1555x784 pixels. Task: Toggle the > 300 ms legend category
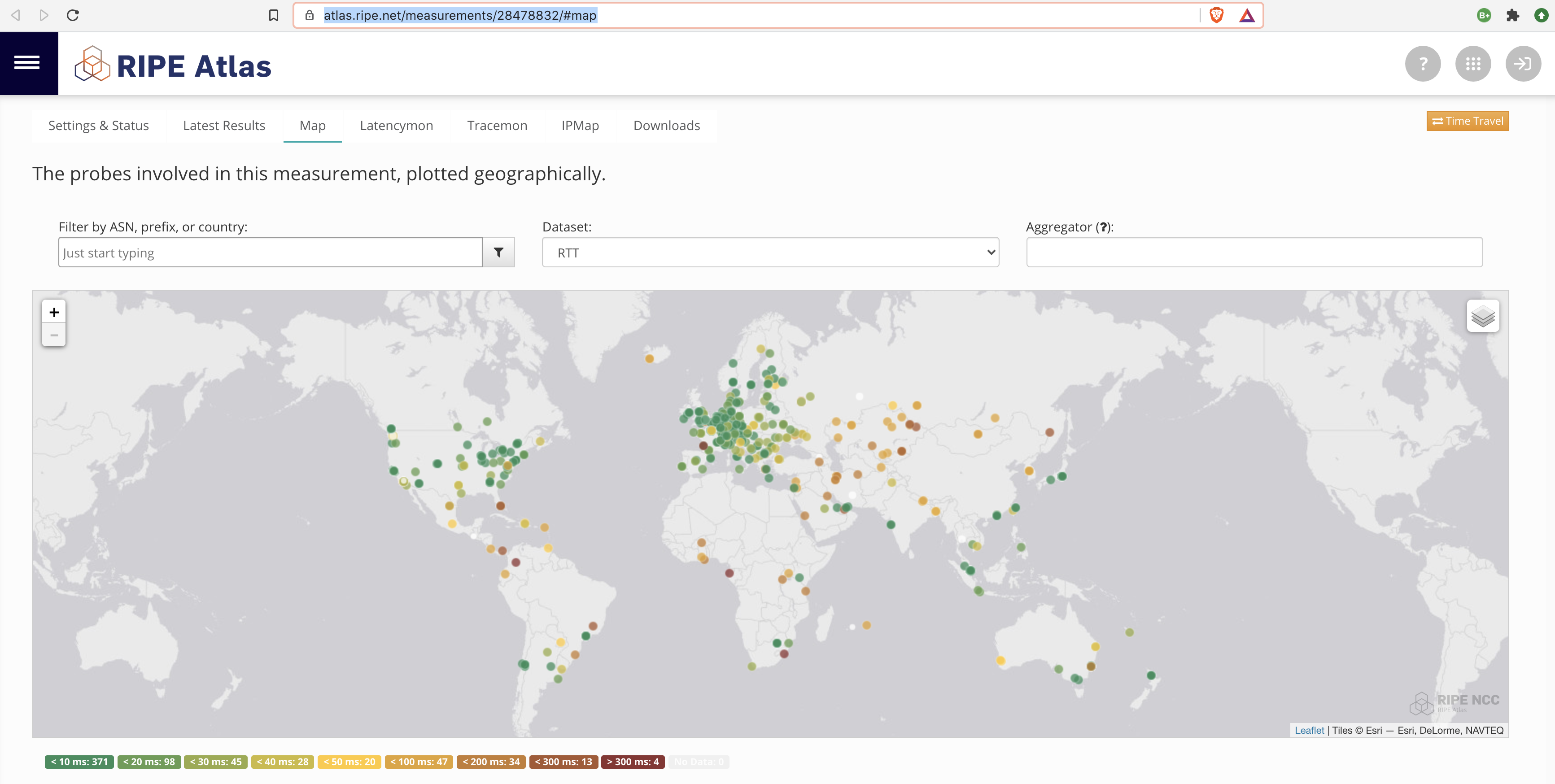point(632,762)
